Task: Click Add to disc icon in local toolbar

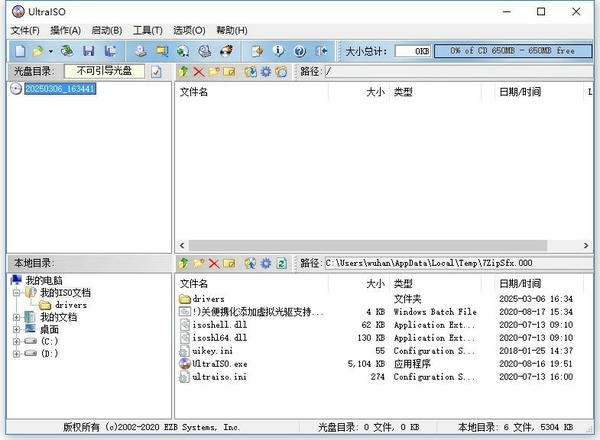Action: coord(251,263)
